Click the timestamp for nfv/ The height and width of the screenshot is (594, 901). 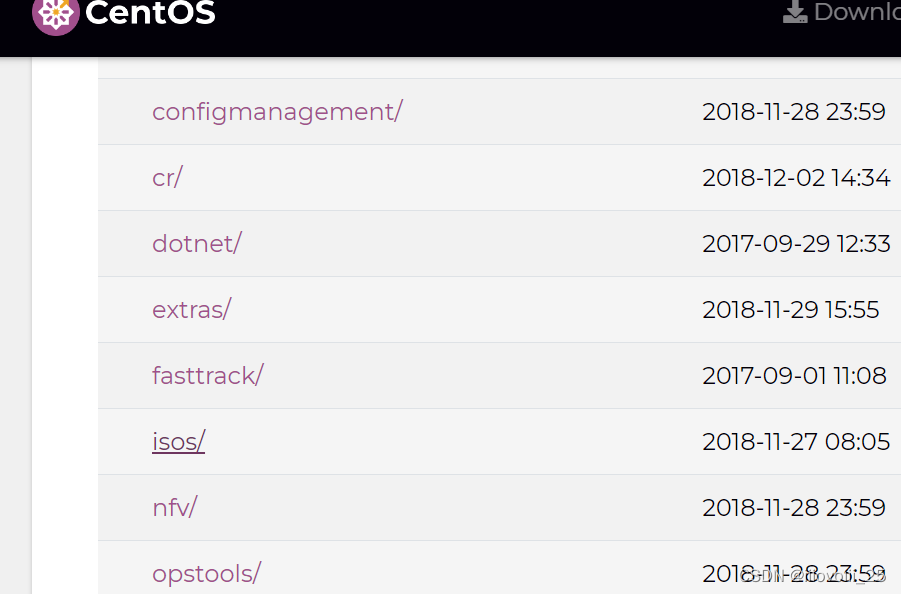point(794,507)
